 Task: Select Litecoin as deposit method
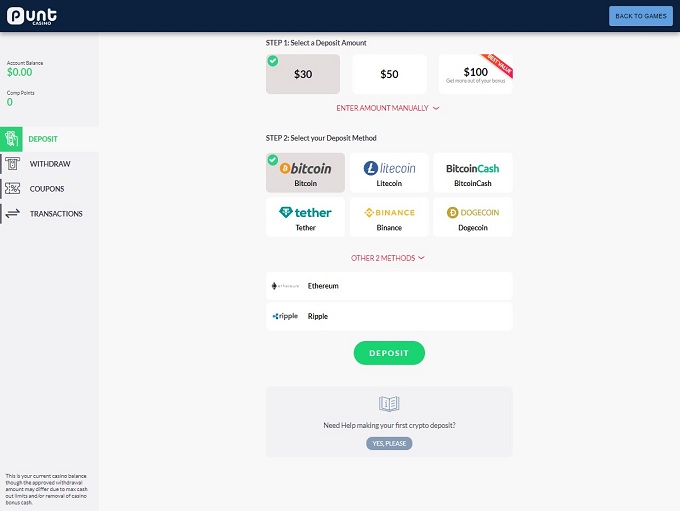pos(389,173)
